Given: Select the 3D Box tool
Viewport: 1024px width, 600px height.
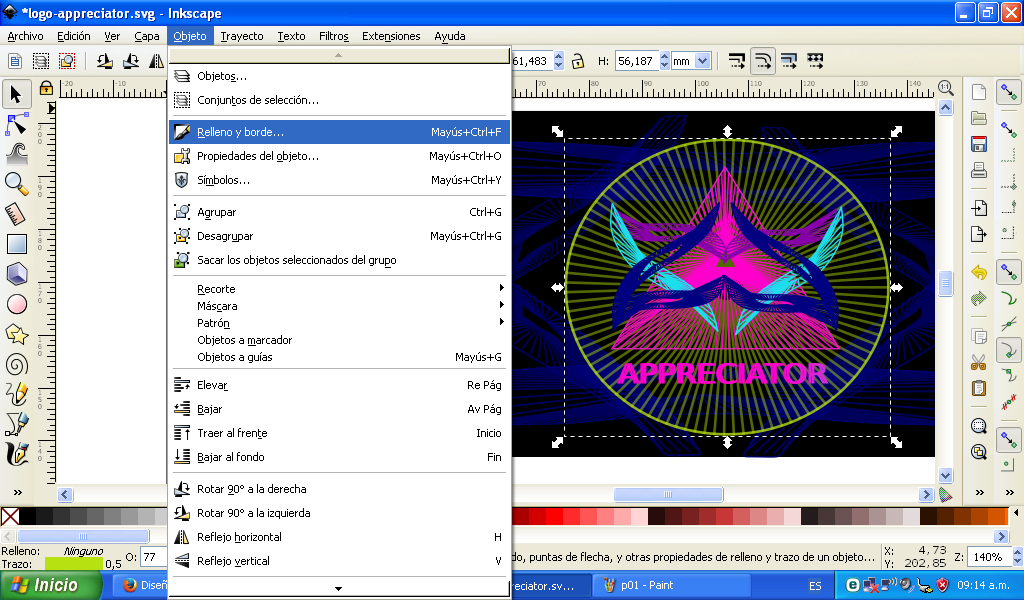Looking at the screenshot, I should 16,274.
